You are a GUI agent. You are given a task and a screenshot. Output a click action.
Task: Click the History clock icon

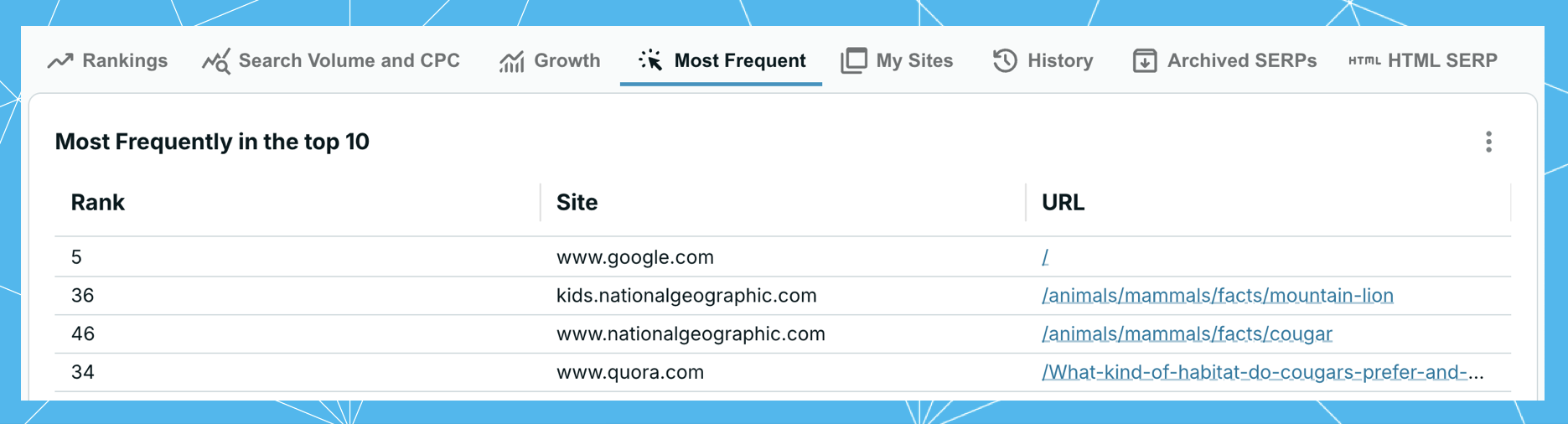1005,60
